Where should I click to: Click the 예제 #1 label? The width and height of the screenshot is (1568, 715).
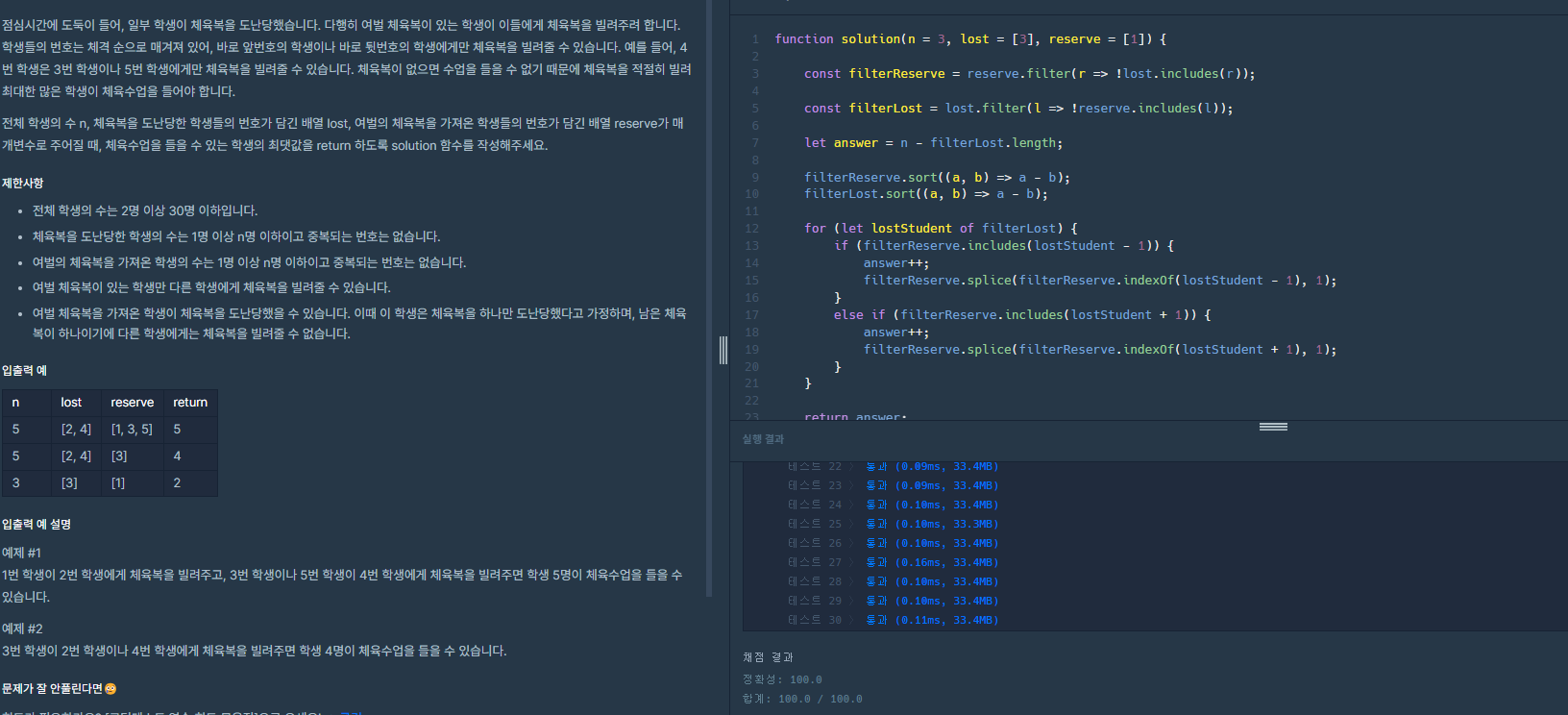coord(21,554)
